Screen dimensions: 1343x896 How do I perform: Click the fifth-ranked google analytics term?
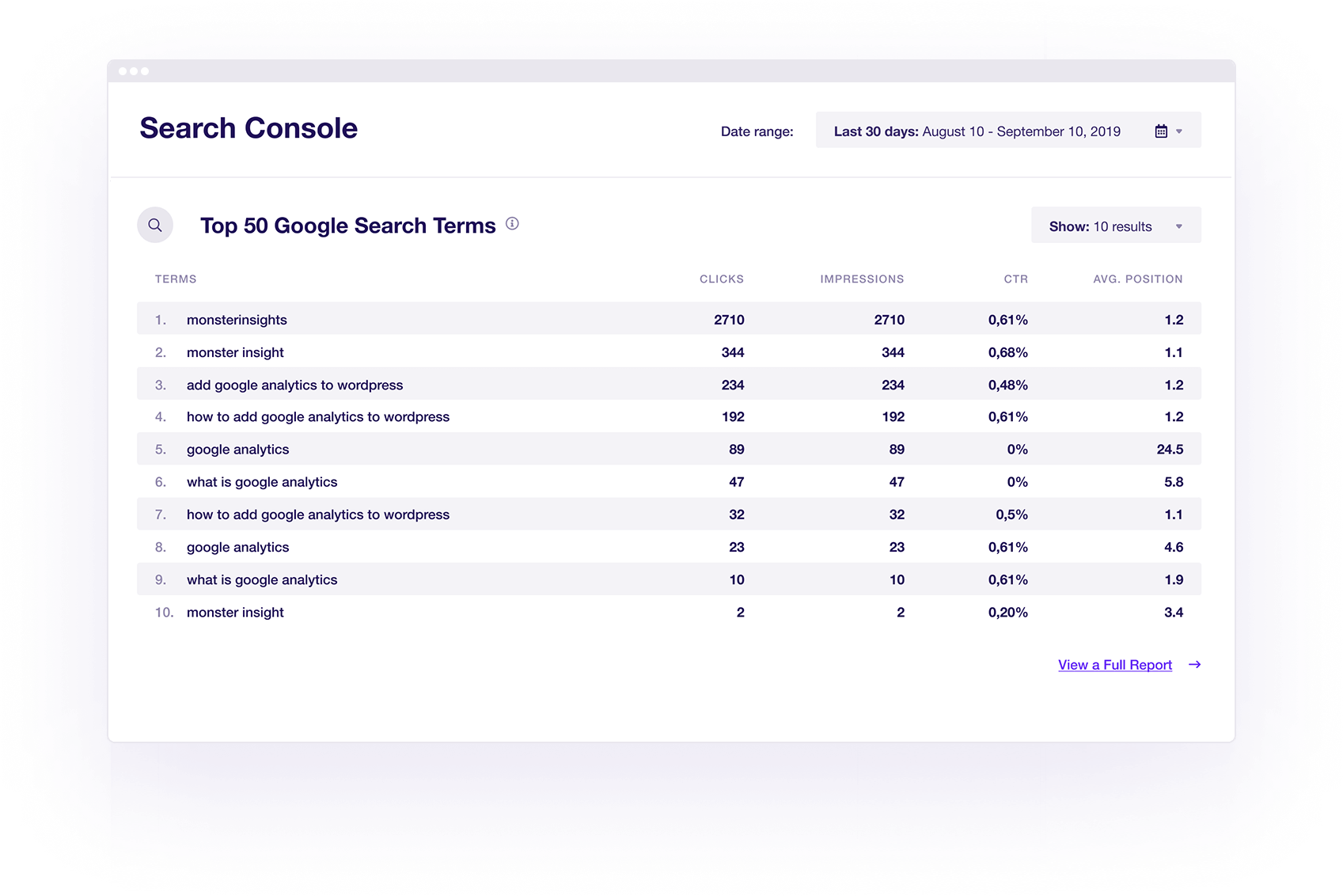click(x=237, y=450)
